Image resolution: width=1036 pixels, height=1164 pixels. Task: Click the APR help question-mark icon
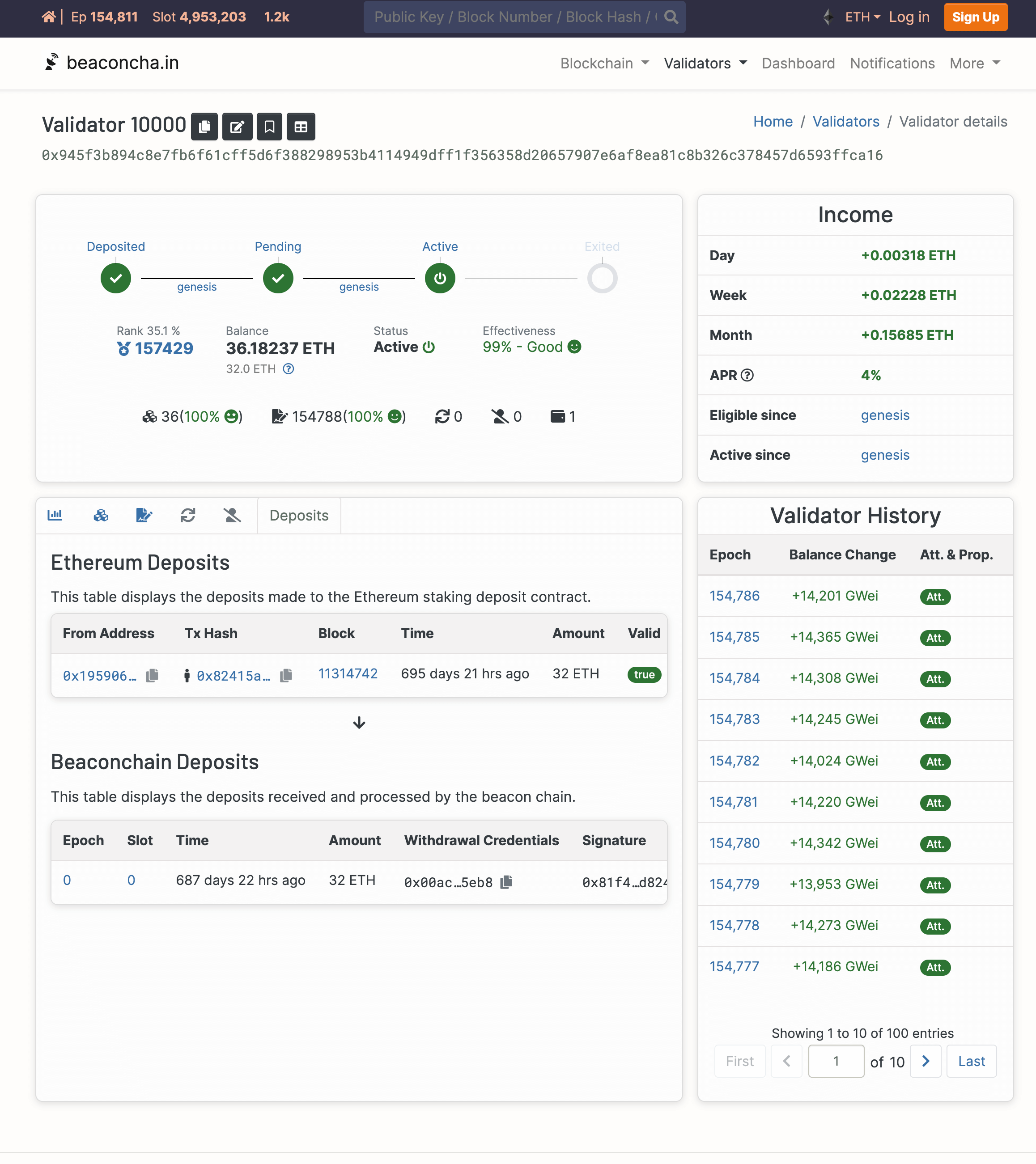click(x=747, y=375)
